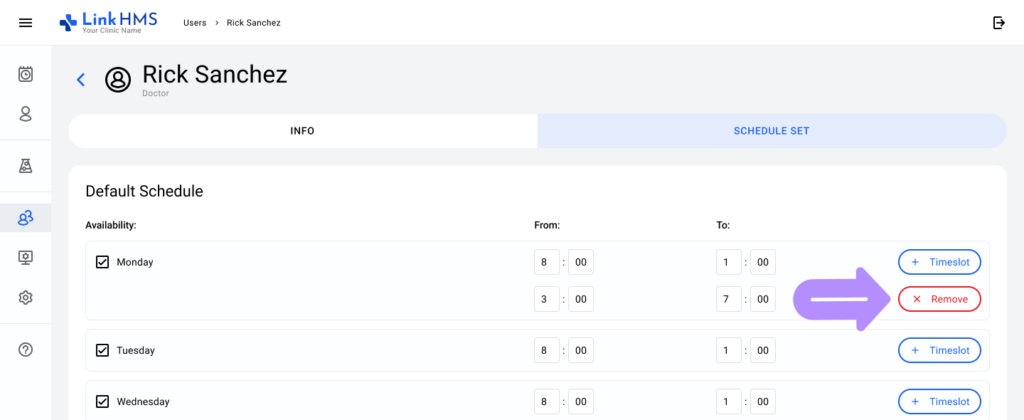
Task: Edit Monday second To hour field showing 7
Action: pyautogui.click(x=729, y=299)
